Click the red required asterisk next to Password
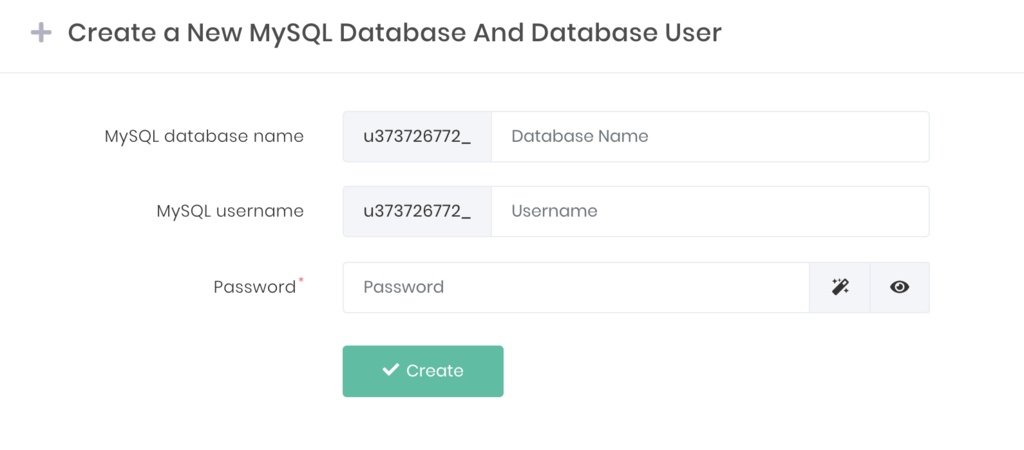Screen dimensions: 1024x450 (x=302, y=282)
